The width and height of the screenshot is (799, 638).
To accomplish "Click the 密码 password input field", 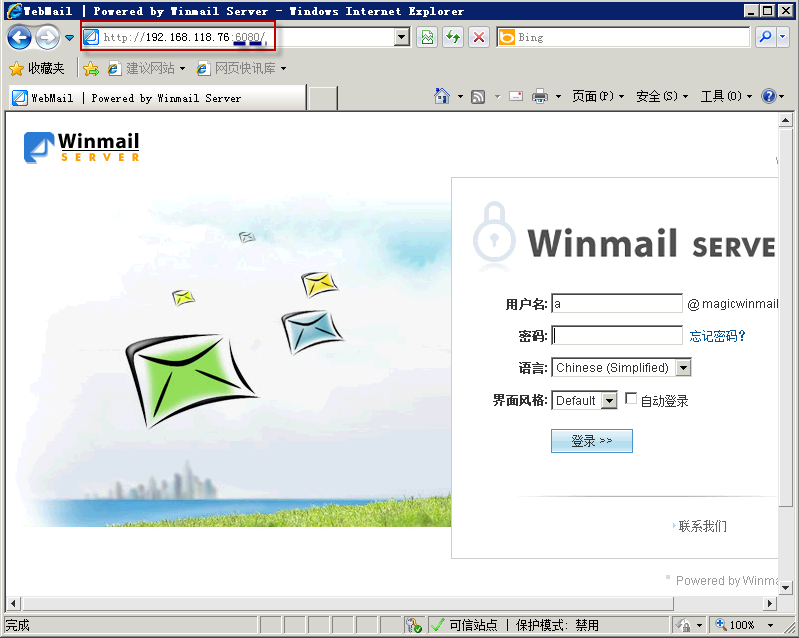I will [x=617, y=335].
